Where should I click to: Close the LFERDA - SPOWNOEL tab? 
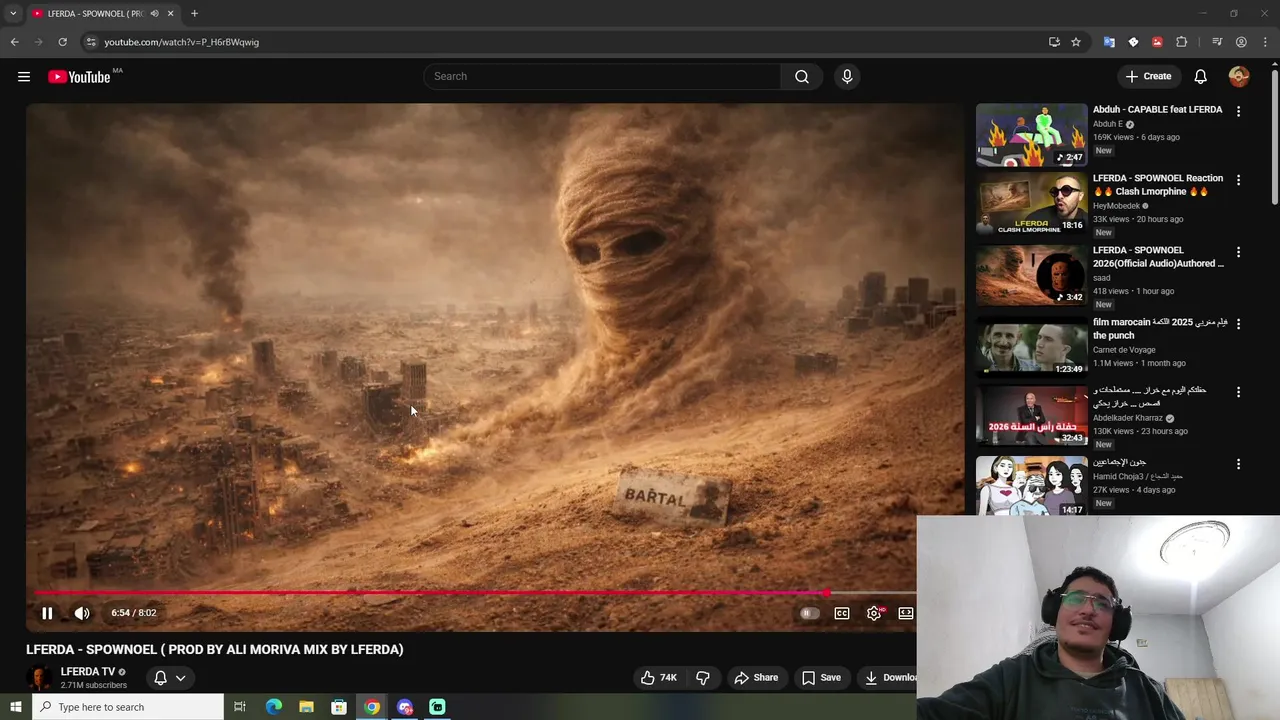tap(170, 14)
